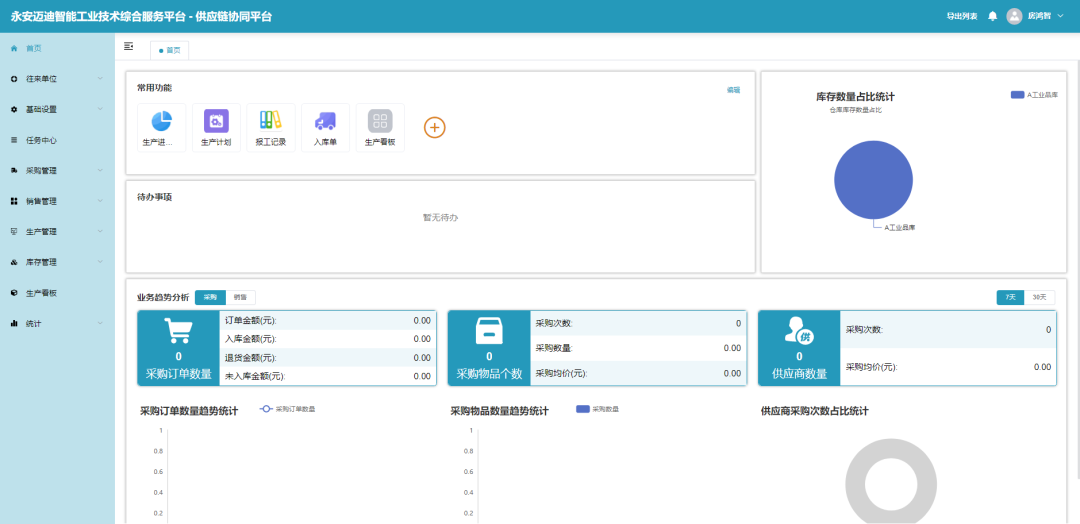
Task: Click the 入库金额(元) row label
Action: (251, 339)
